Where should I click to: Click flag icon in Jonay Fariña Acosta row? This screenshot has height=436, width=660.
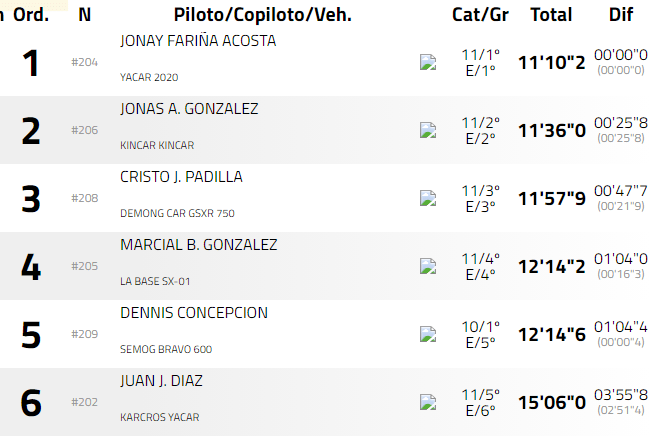click(x=428, y=62)
